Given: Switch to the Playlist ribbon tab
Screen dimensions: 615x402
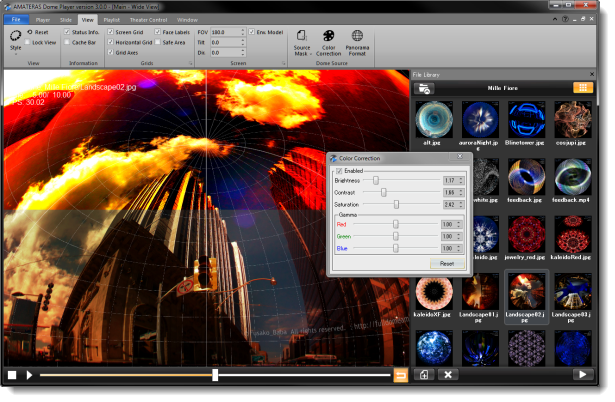Looking at the screenshot, I should point(112,20).
